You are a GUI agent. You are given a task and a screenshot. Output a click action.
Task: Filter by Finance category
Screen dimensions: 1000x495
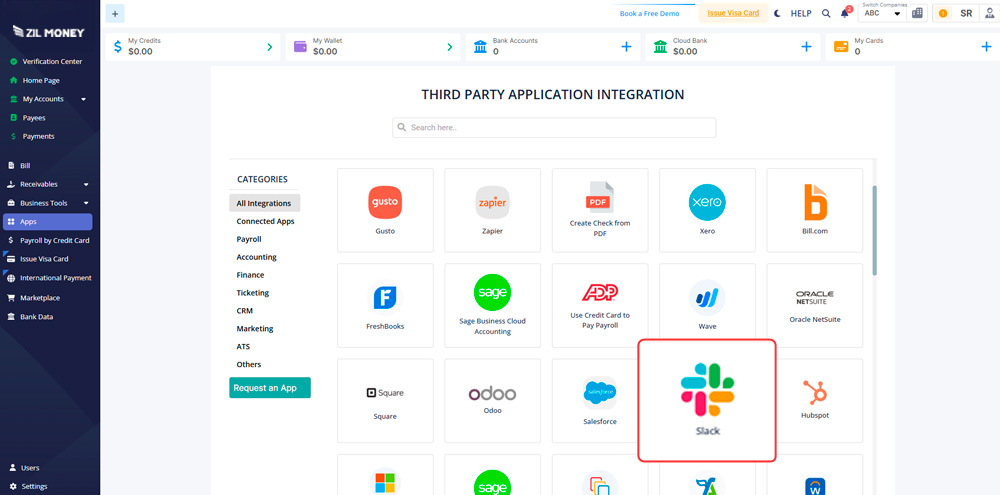tap(250, 275)
